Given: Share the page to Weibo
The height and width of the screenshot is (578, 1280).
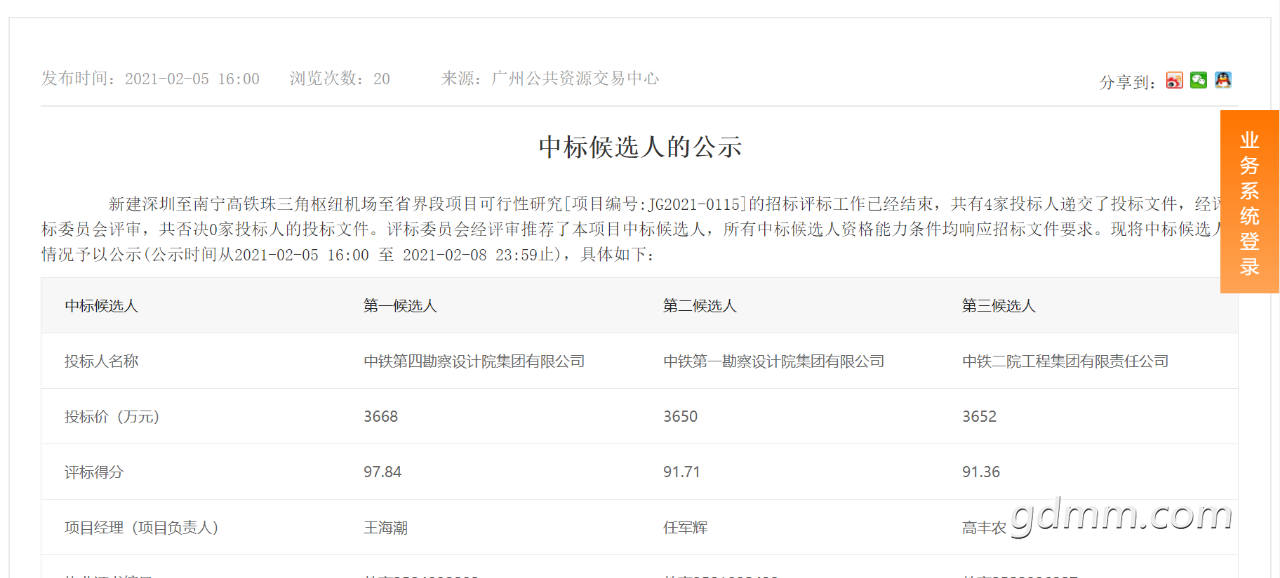Looking at the screenshot, I should pyautogui.click(x=1174, y=81).
